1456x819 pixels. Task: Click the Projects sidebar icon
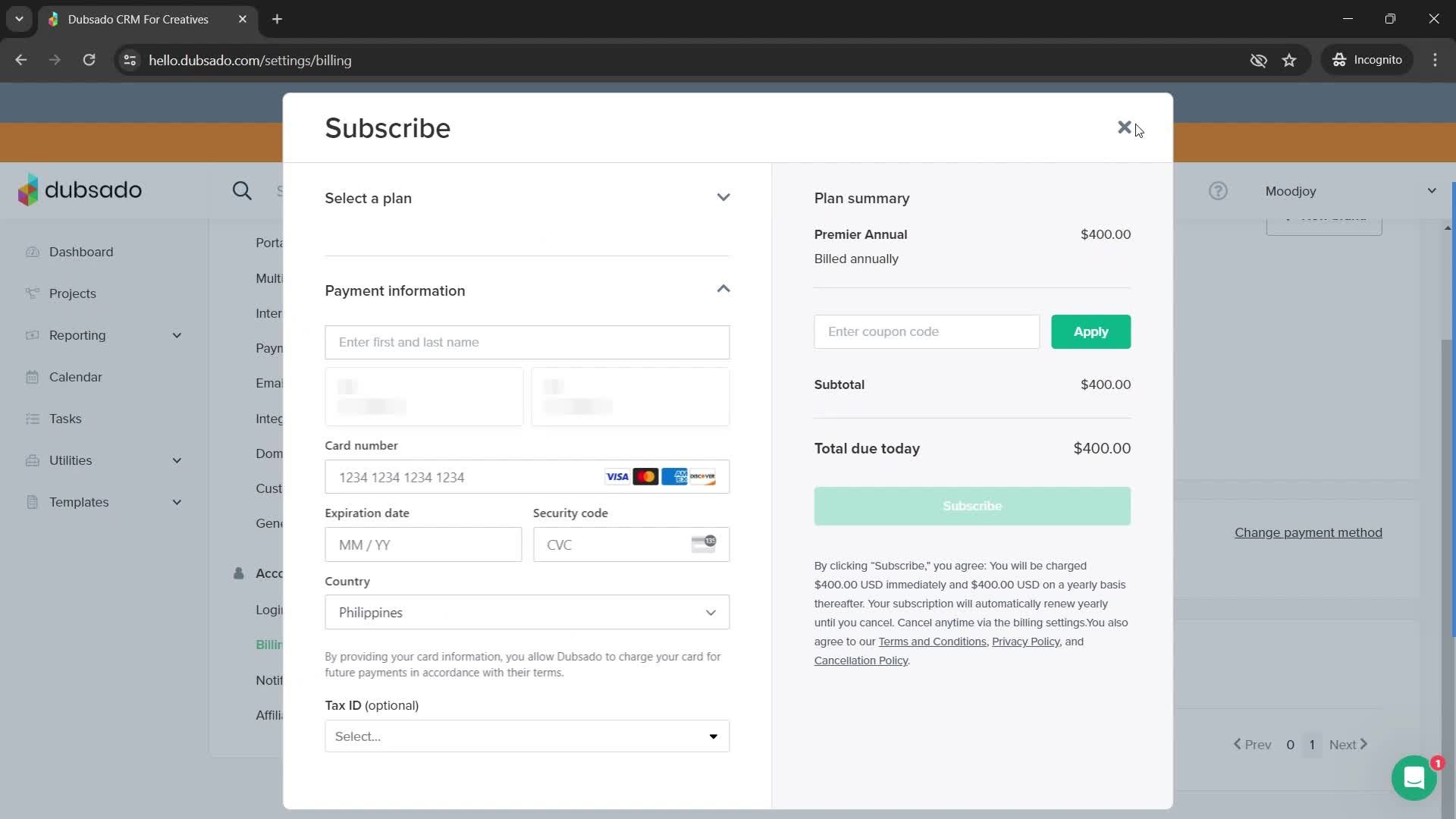click(x=32, y=293)
